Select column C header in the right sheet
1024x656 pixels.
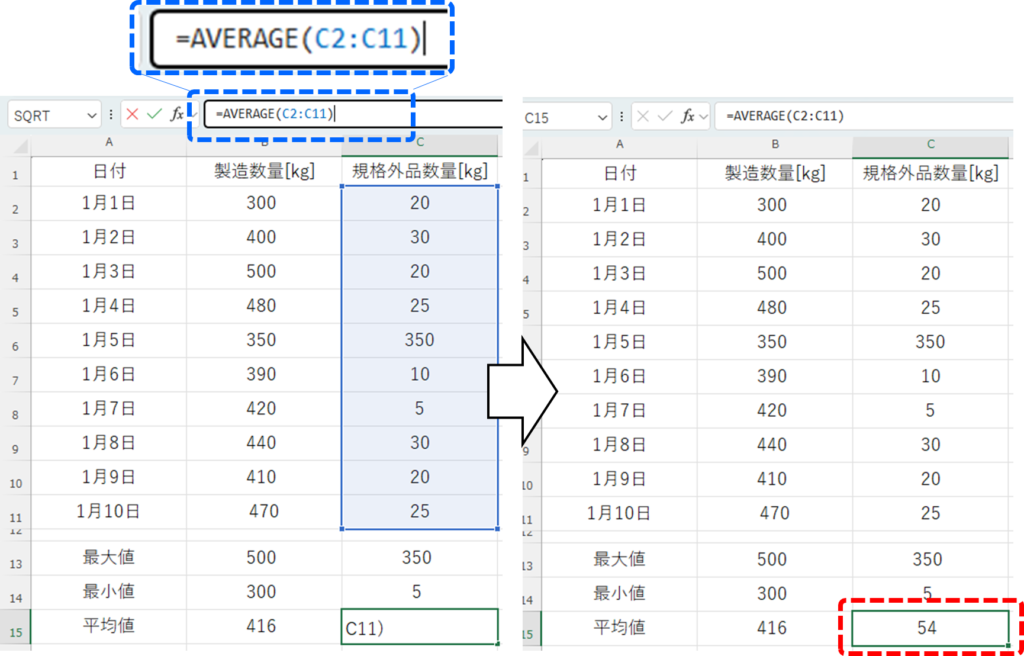pyautogui.click(x=930, y=145)
